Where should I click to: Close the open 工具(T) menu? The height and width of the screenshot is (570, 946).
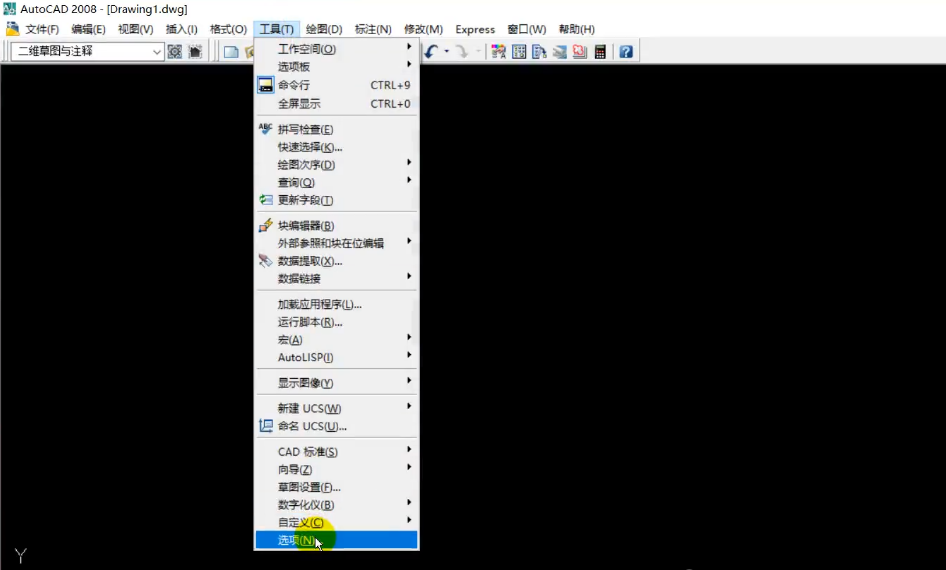[276, 29]
